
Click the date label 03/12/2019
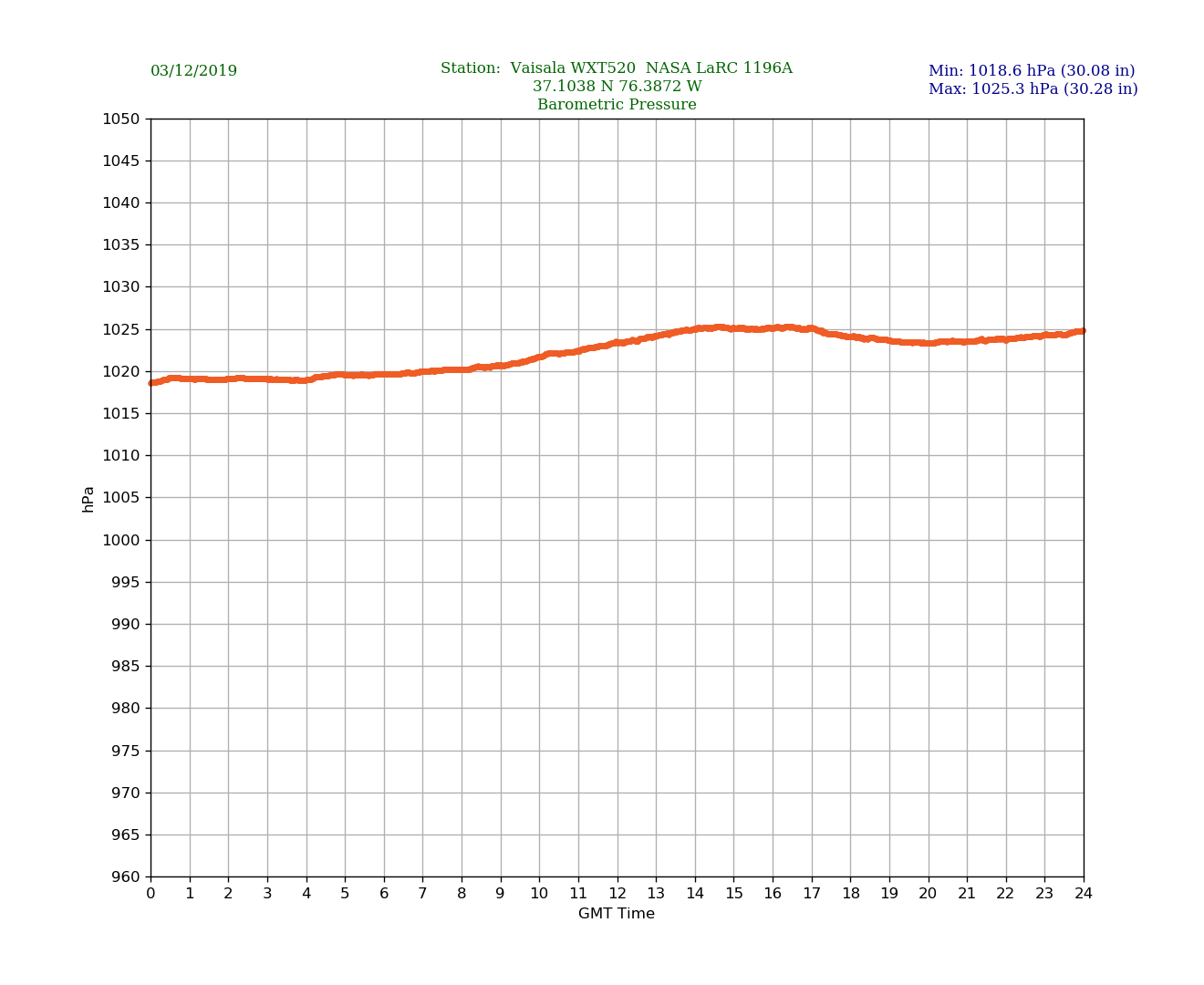[x=193, y=71]
